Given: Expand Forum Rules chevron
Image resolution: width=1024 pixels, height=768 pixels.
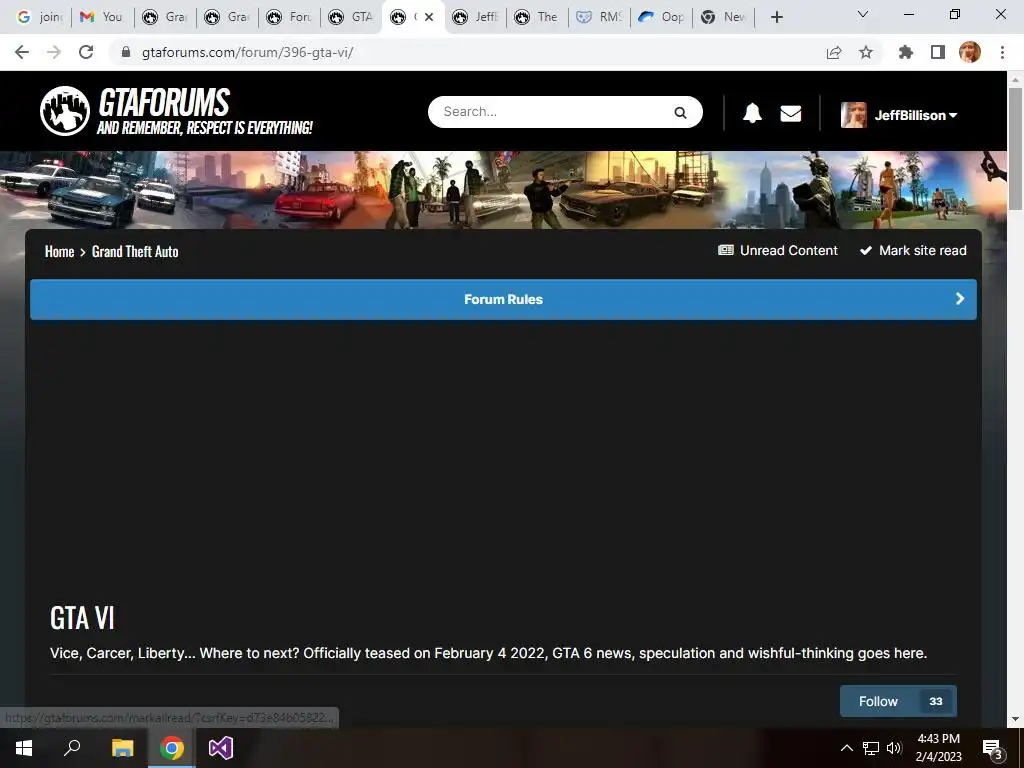Looking at the screenshot, I should (x=960, y=298).
